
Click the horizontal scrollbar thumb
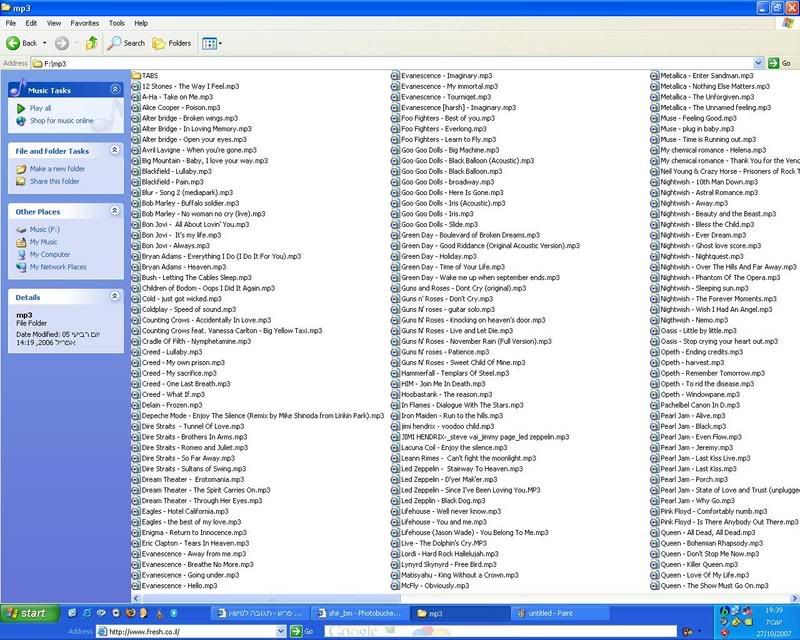click(271, 598)
